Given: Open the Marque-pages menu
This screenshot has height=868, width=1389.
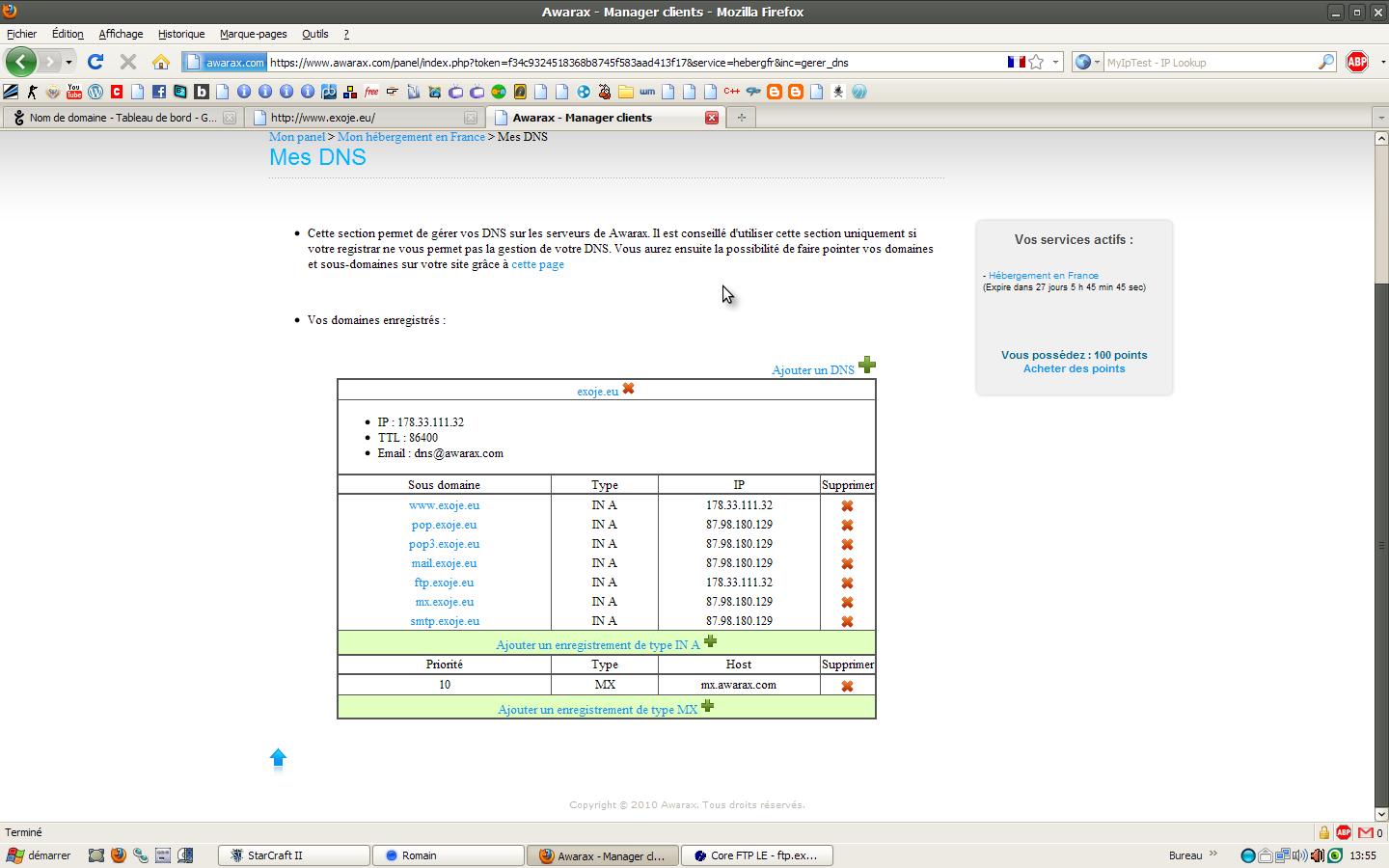Looking at the screenshot, I should point(253,34).
